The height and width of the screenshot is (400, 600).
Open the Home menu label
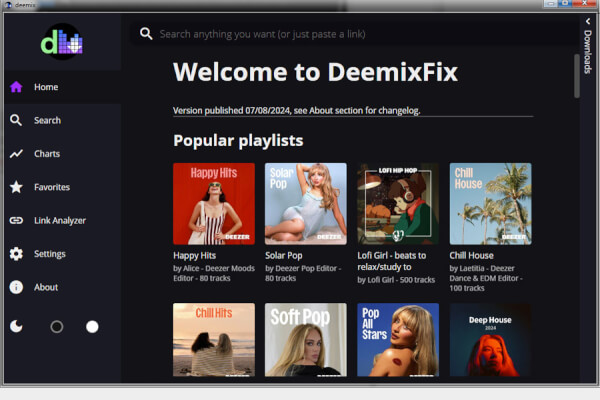click(x=46, y=87)
